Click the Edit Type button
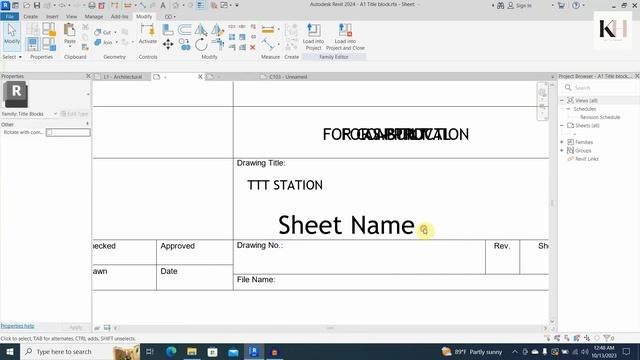The height and width of the screenshot is (360, 640). [x=75, y=114]
